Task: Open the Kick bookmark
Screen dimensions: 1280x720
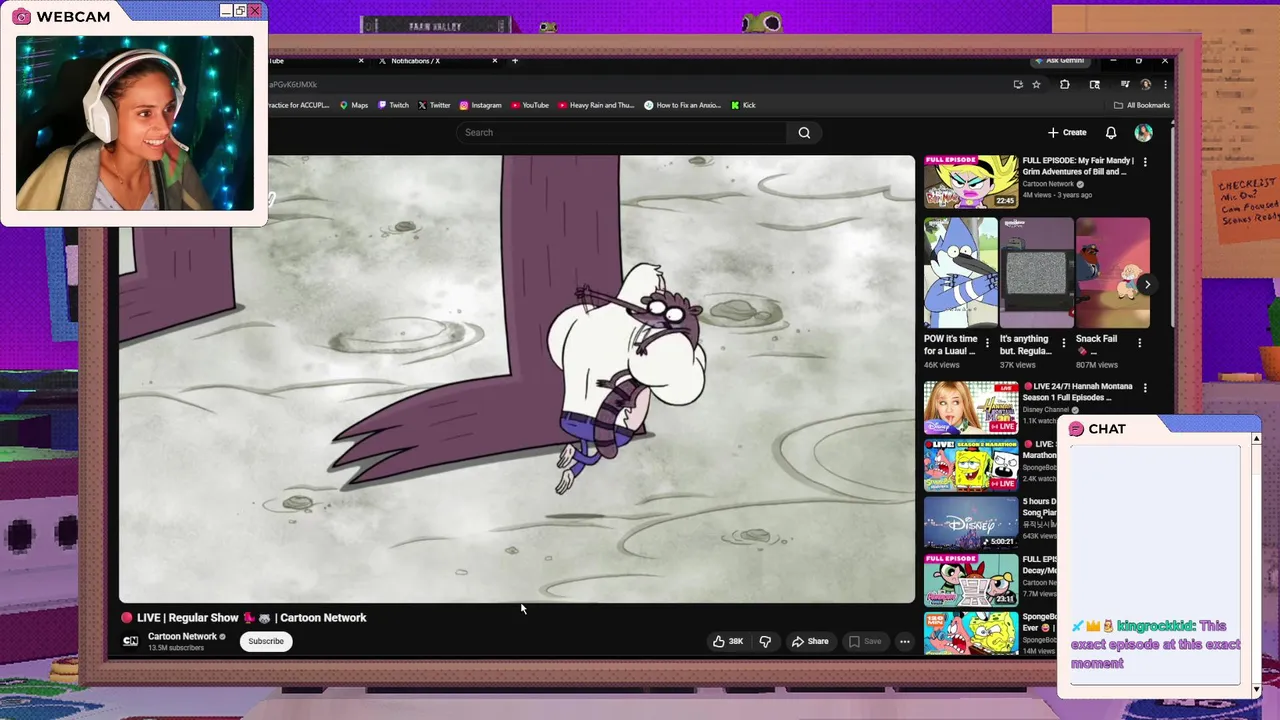Action: coord(743,105)
